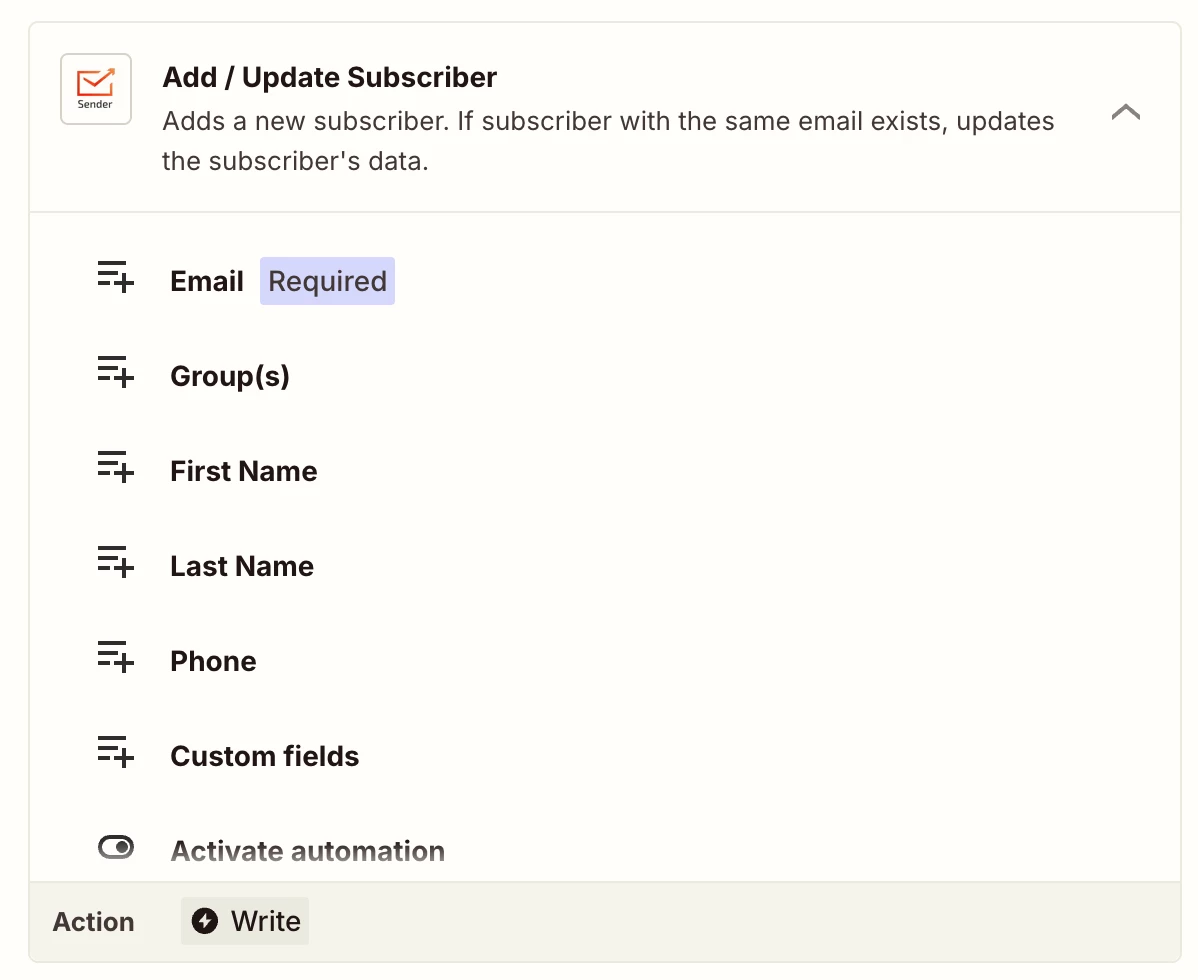
Task: Collapse the Add / Update Subscriber card chevron
Action: (1125, 112)
